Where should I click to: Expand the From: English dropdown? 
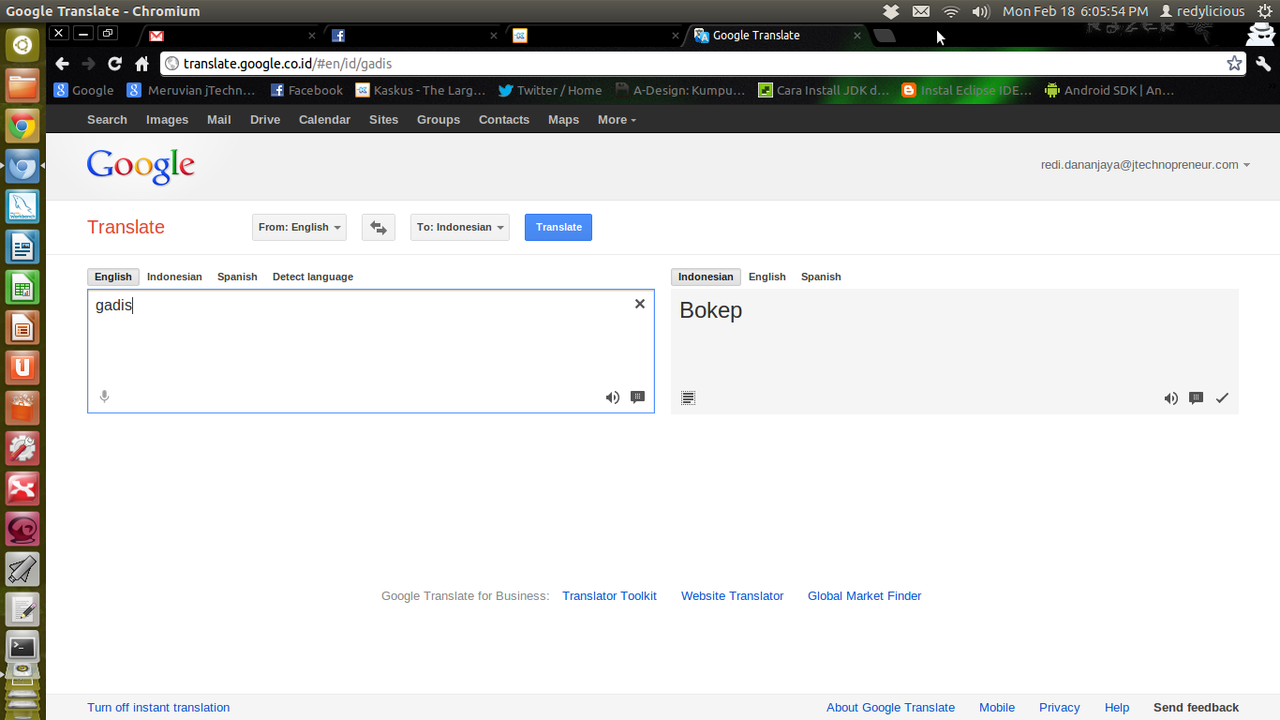pos(299,227)
